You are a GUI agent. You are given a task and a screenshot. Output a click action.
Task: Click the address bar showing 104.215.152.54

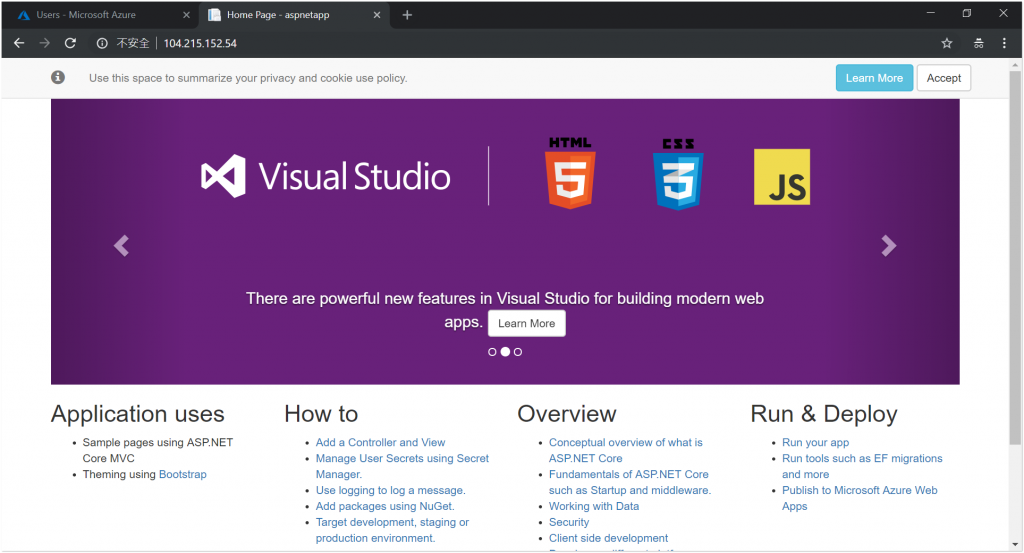(200, 43)
